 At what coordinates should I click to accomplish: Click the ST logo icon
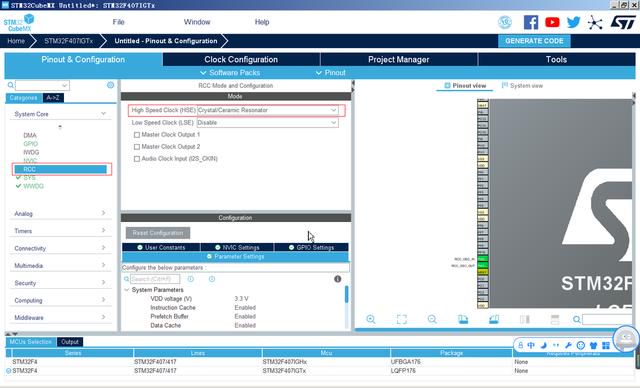[623, 22]
